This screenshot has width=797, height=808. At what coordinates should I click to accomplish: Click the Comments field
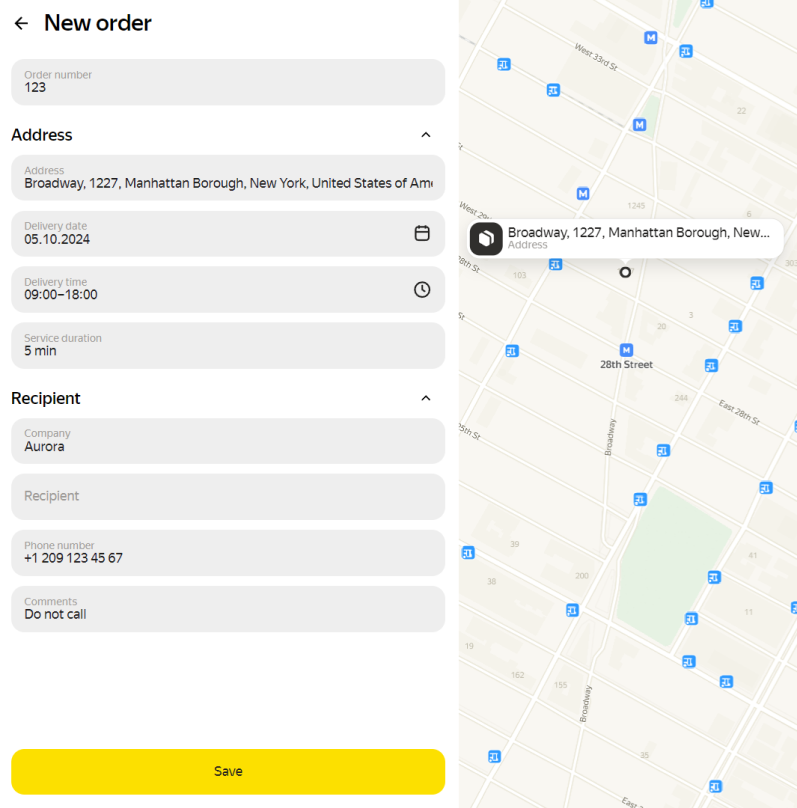click(x=228, y=609)
